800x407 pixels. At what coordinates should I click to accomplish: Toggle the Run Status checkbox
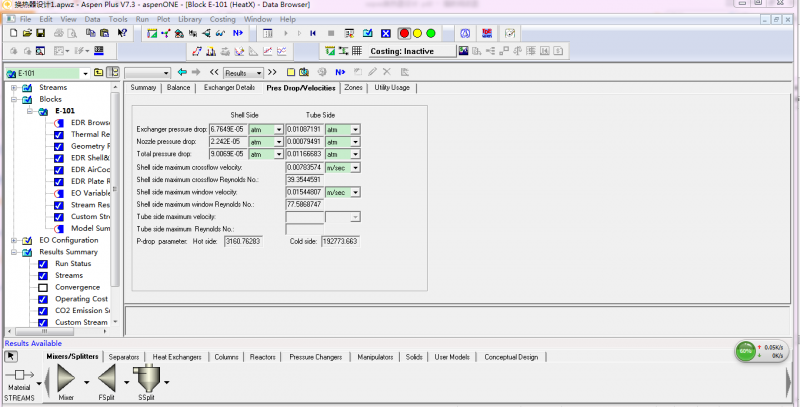tap(43, 263)
